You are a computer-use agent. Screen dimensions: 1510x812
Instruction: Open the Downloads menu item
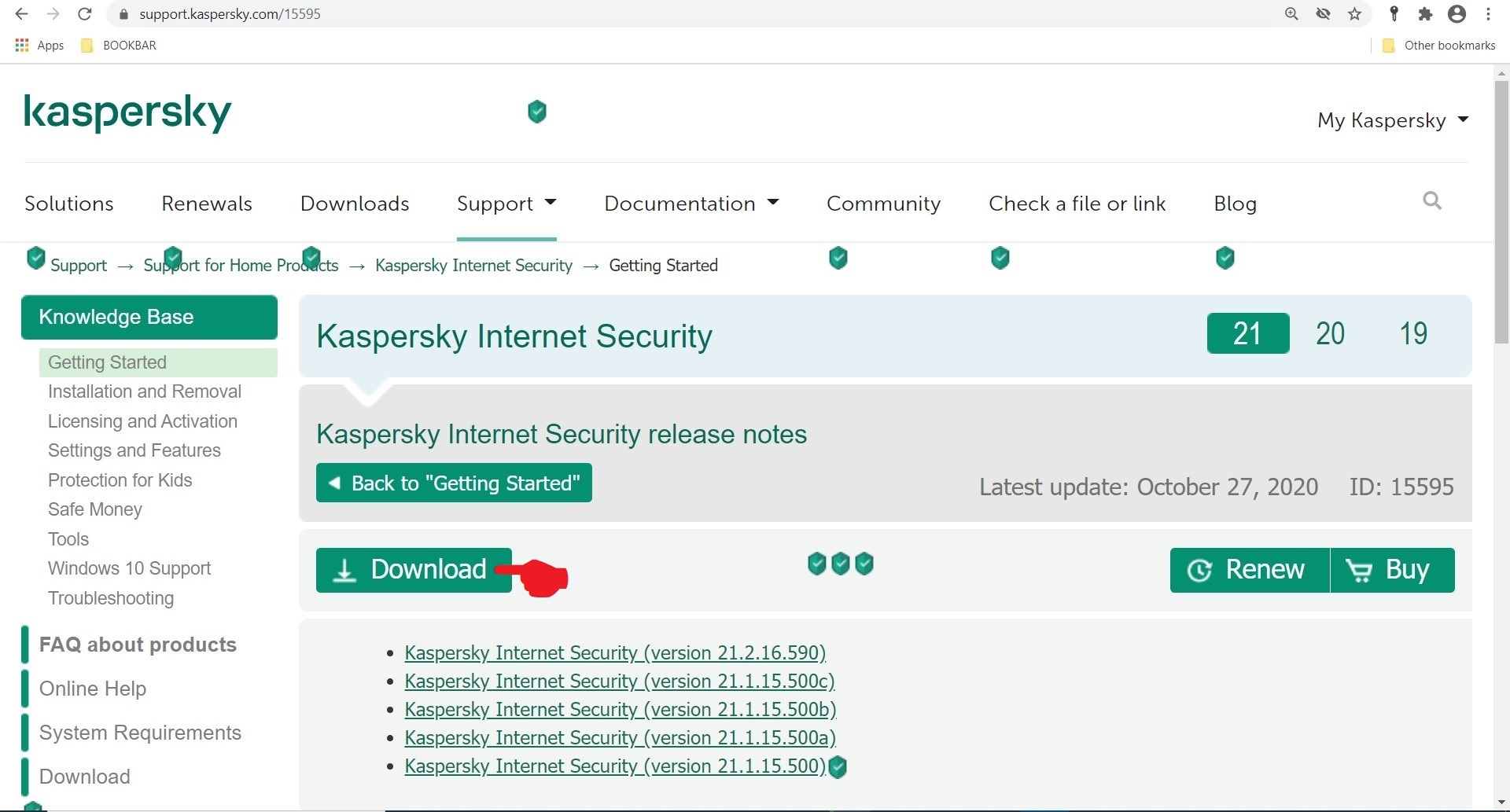(x=355, y=204)
